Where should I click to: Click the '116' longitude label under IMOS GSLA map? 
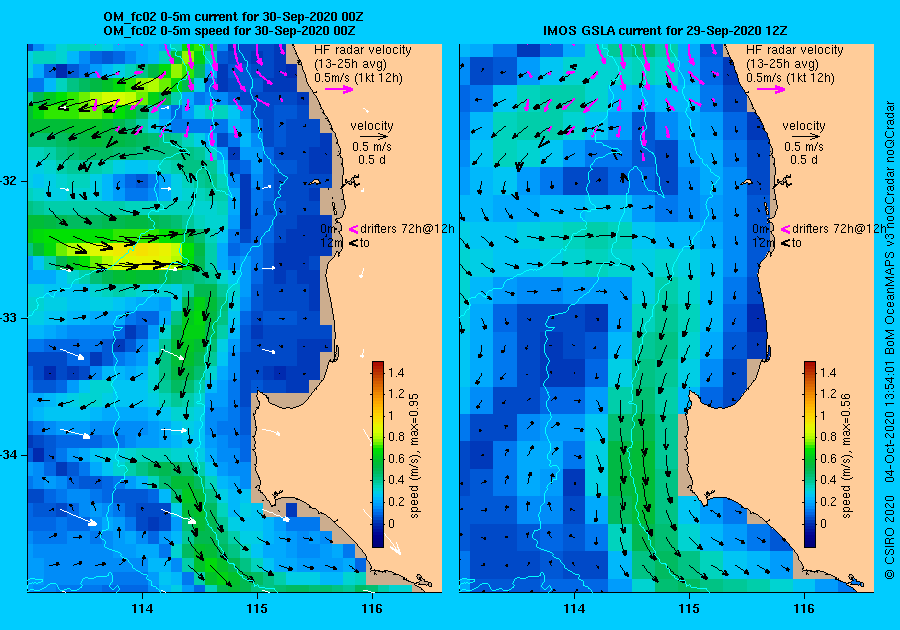click(x=804, y=609)
